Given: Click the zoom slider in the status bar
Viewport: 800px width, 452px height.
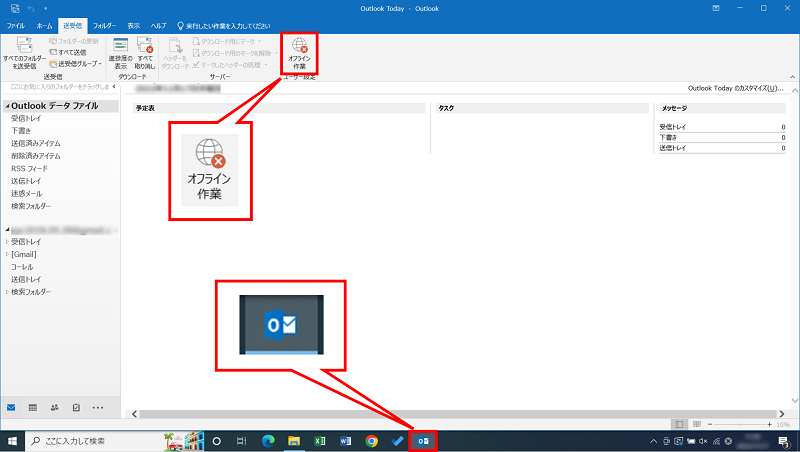Looking at the screenshot, I should point(740,424).
